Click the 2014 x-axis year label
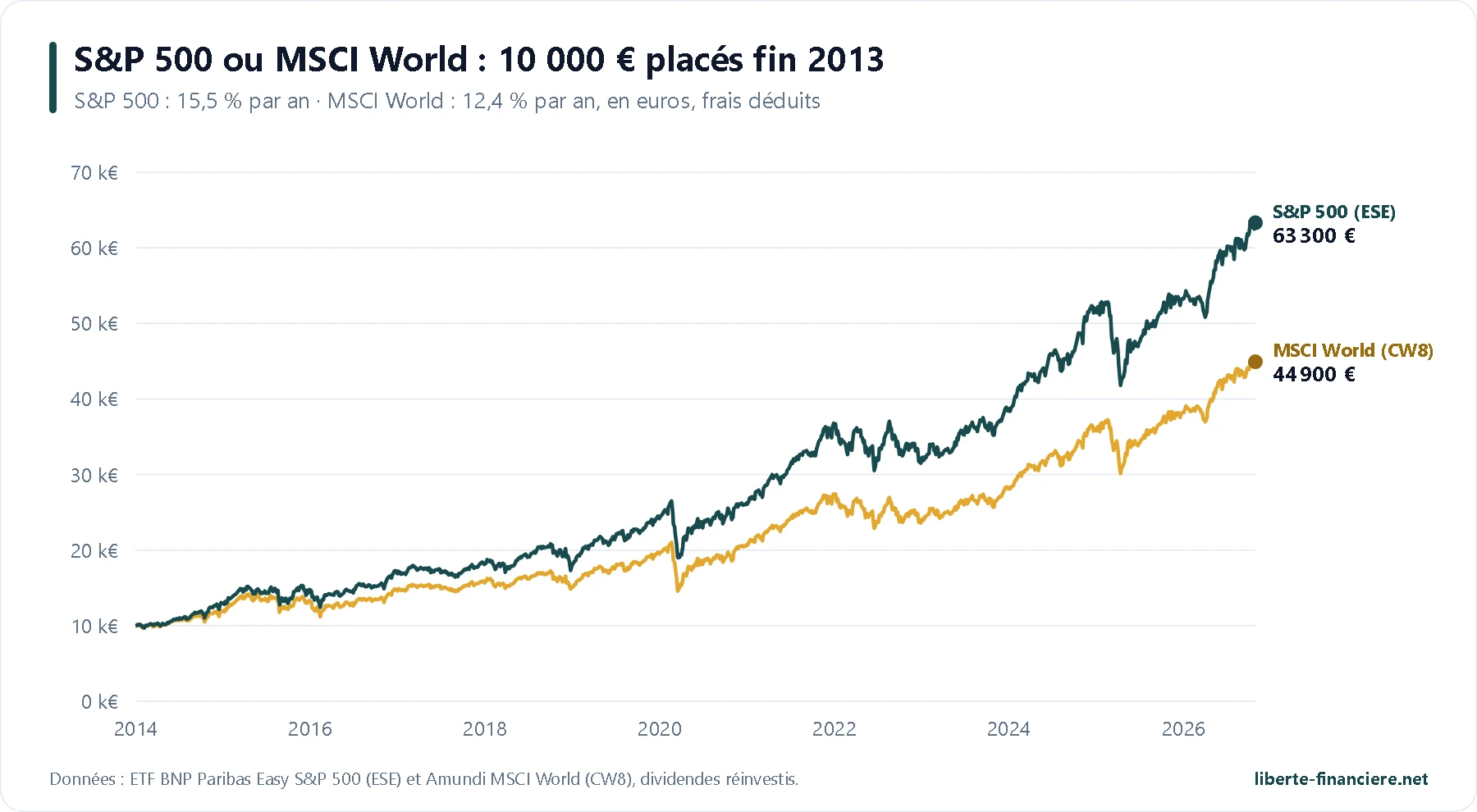This screenshot has width=1477, height=812. [135, 729]
